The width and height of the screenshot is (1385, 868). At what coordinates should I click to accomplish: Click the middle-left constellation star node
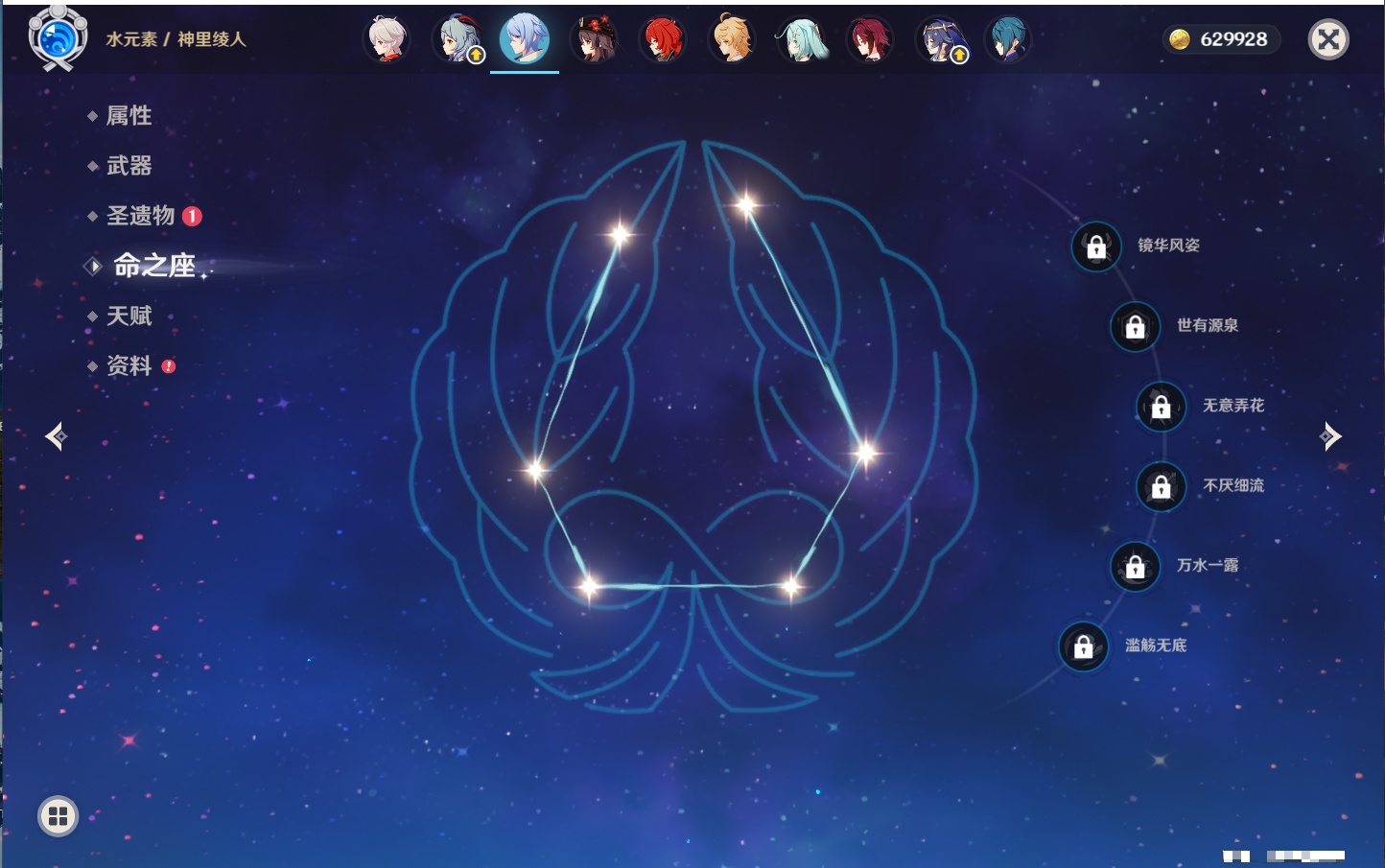(x=535, y=469)
